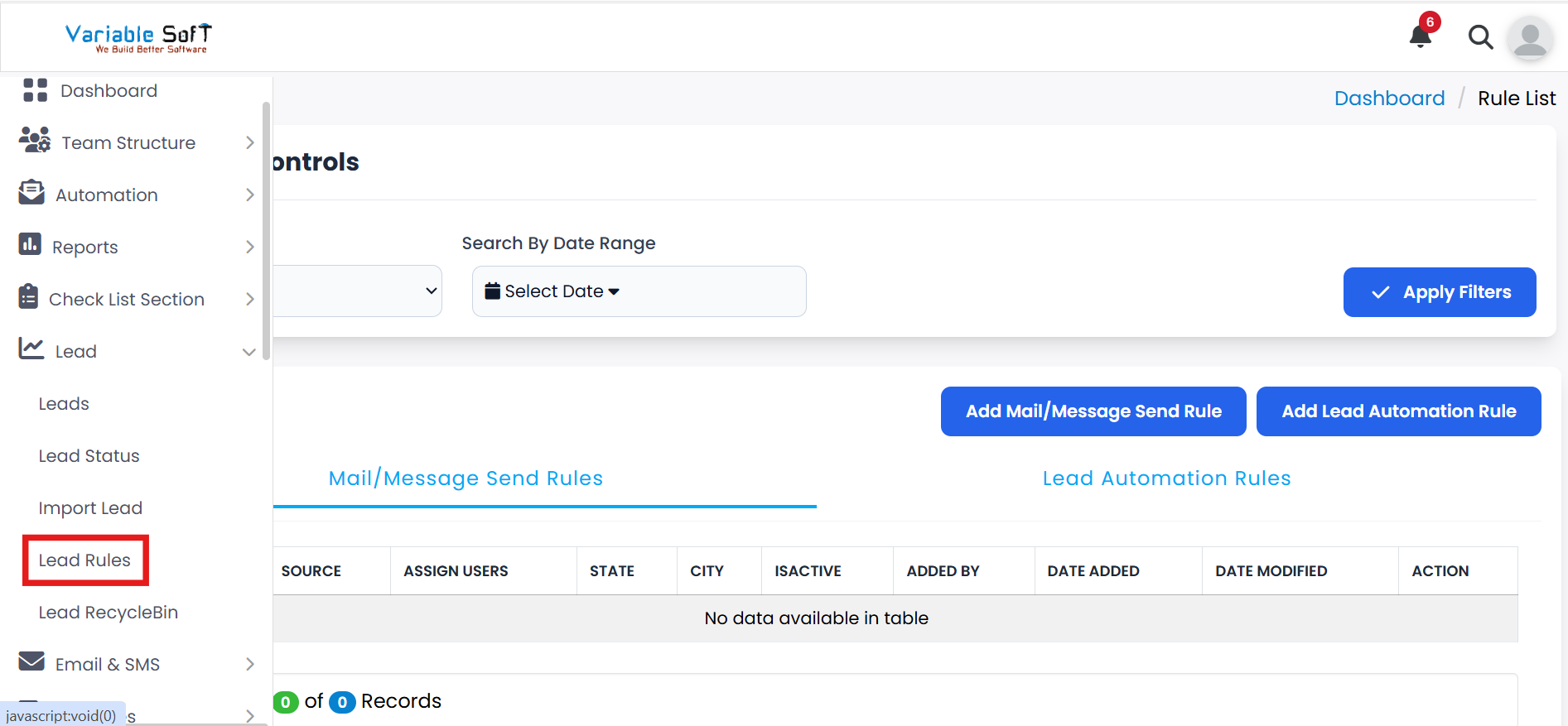The height and width of the screenshot is (726, 1568).
Task: Open the notifications bell icon
Action: point(1421,36)
